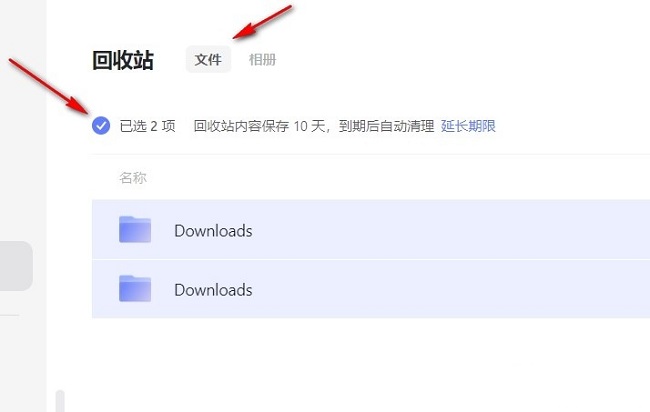This screenshot has height=412, width=650.
Task: Click the 回收站 page heading
Action: (123, 61)
